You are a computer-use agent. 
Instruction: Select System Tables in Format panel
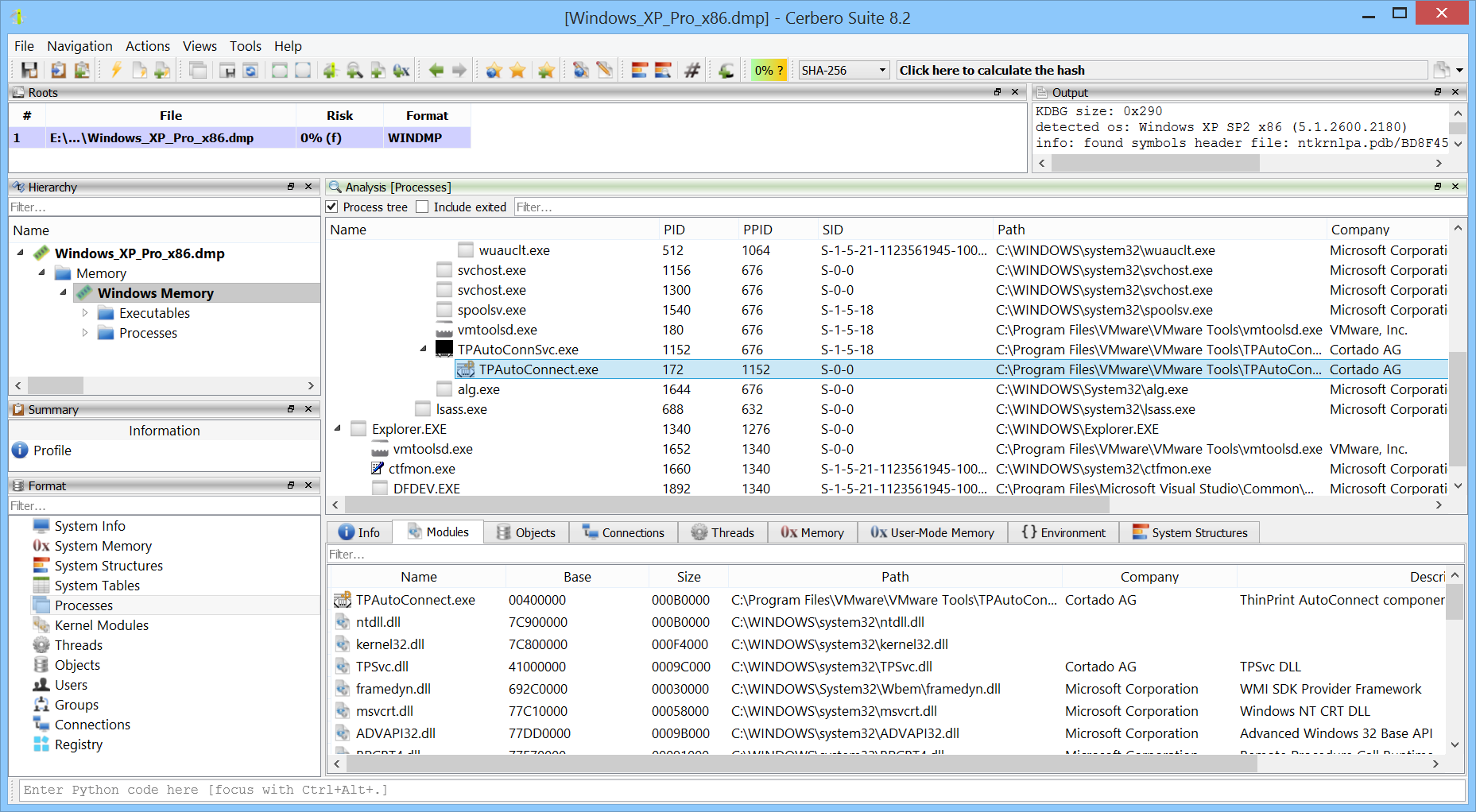97,586
